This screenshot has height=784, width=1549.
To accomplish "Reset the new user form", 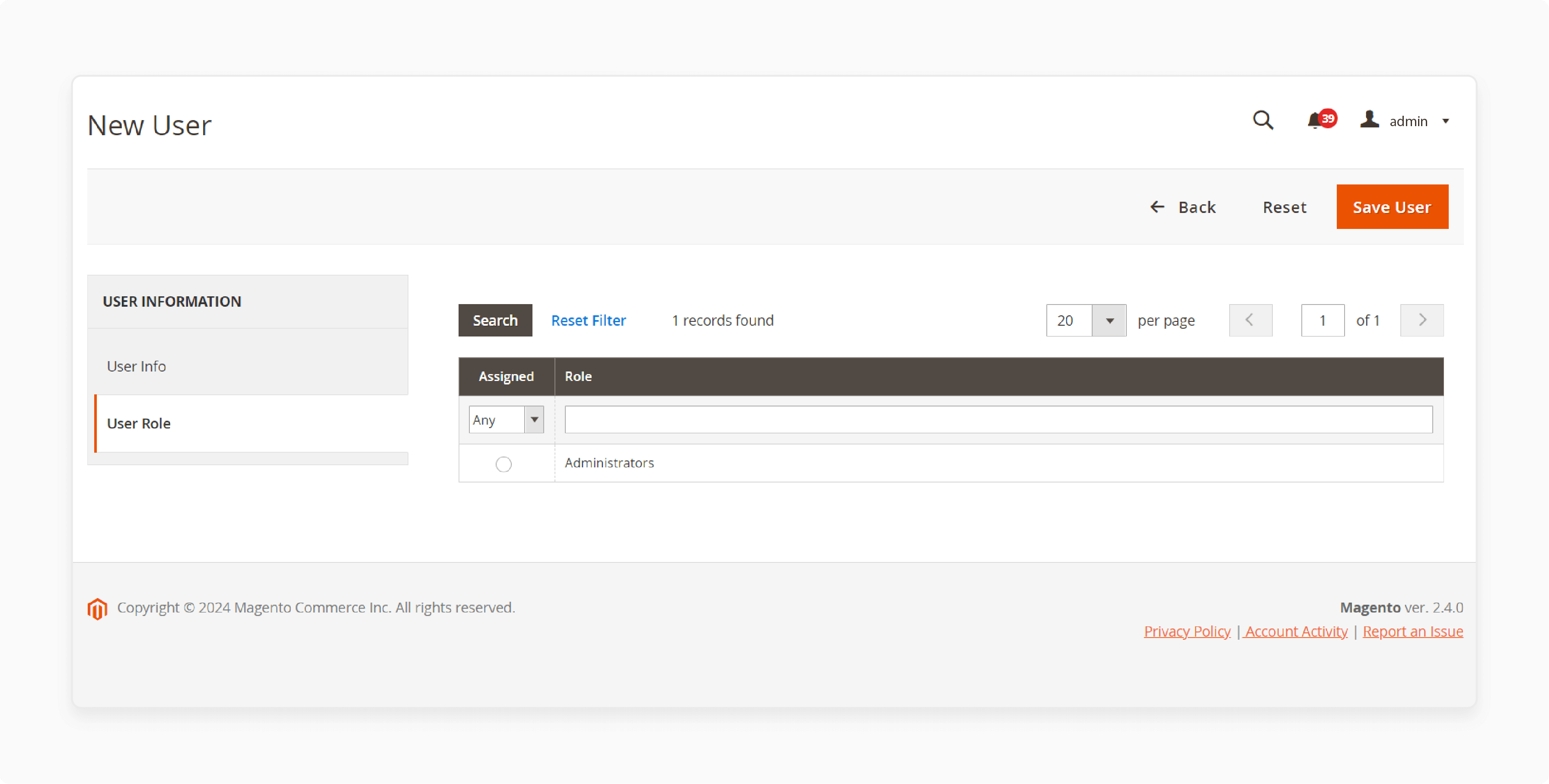I will click(x=1284, y=207).
